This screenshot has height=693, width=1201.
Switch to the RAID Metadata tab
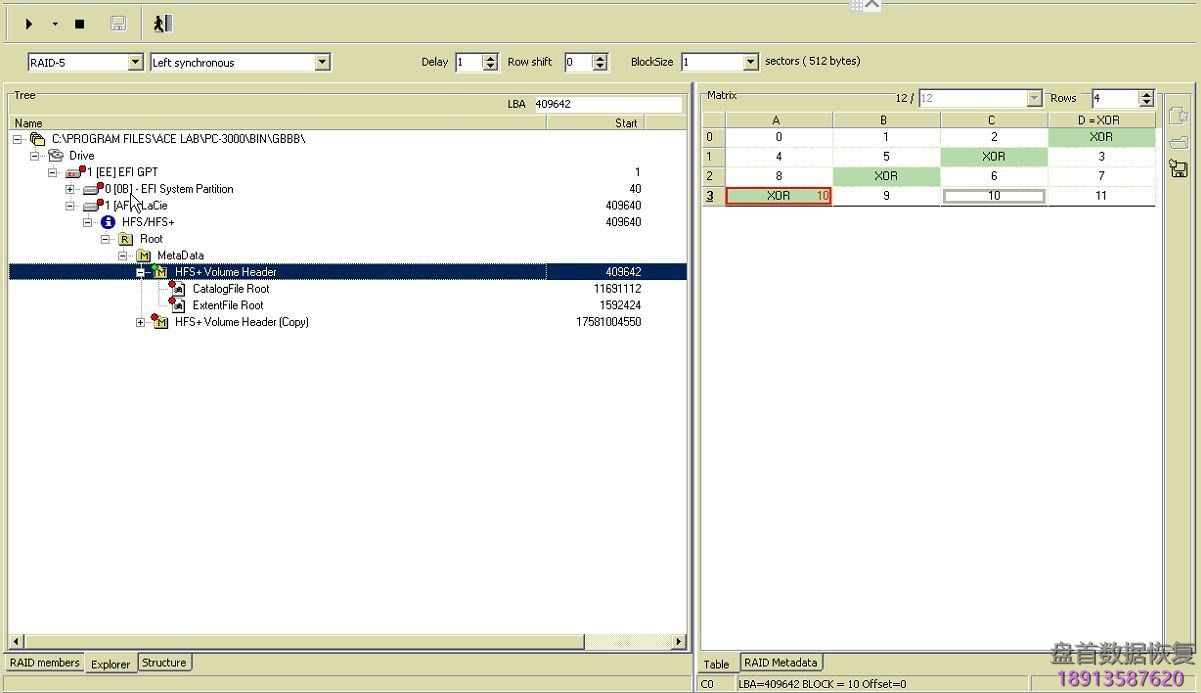(x=780, y=662)
